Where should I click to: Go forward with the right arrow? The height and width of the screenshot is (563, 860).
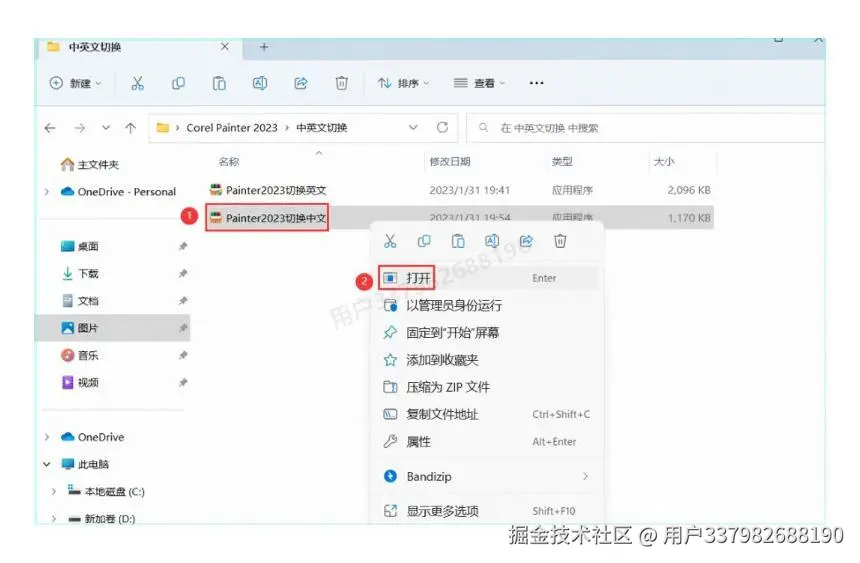80,128
